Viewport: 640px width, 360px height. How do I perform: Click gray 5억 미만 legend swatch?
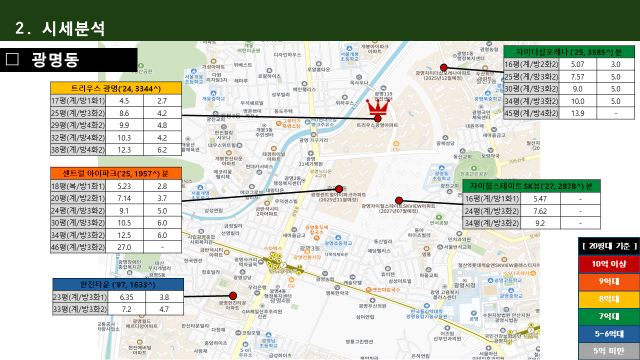609,351
